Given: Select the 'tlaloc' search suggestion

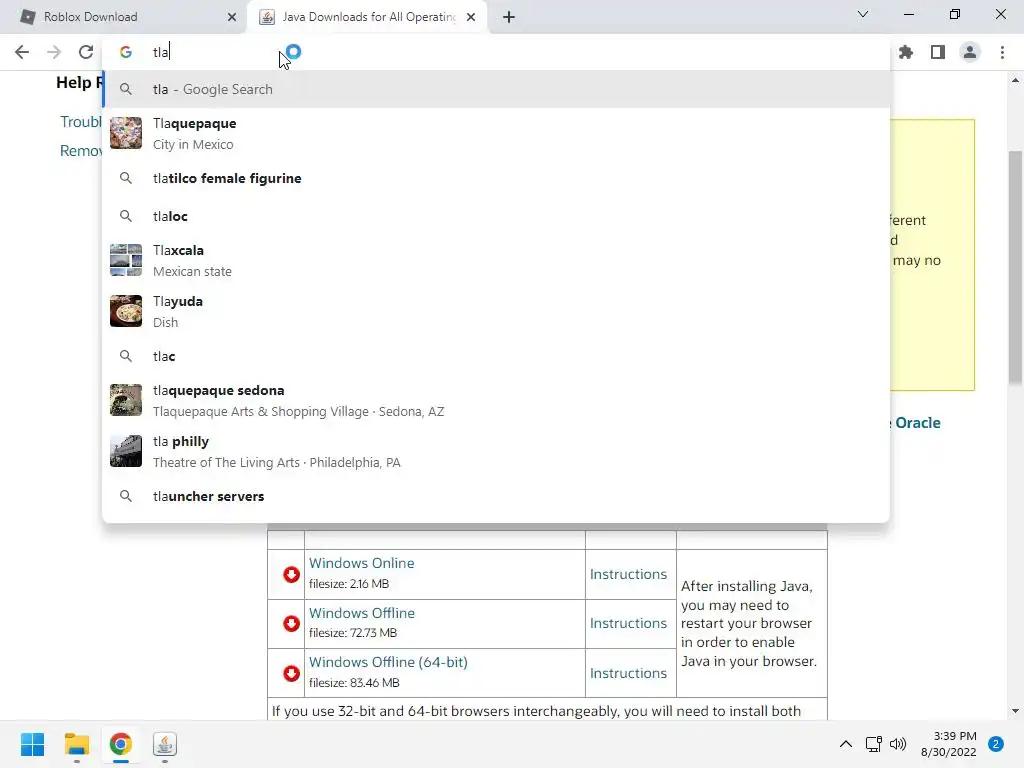Looking at the screenshot, I should click(x=496, y=216).
